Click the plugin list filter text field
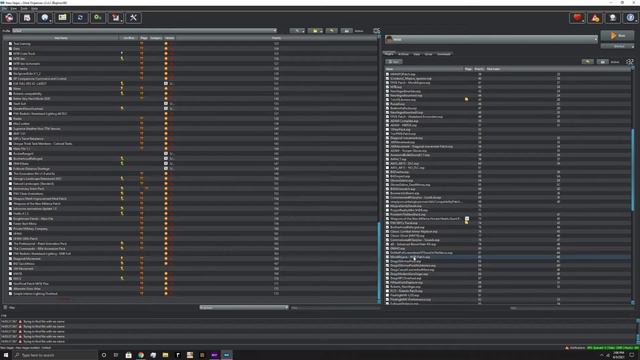Viewport: 640px width, 360px height. coord(571,308)
